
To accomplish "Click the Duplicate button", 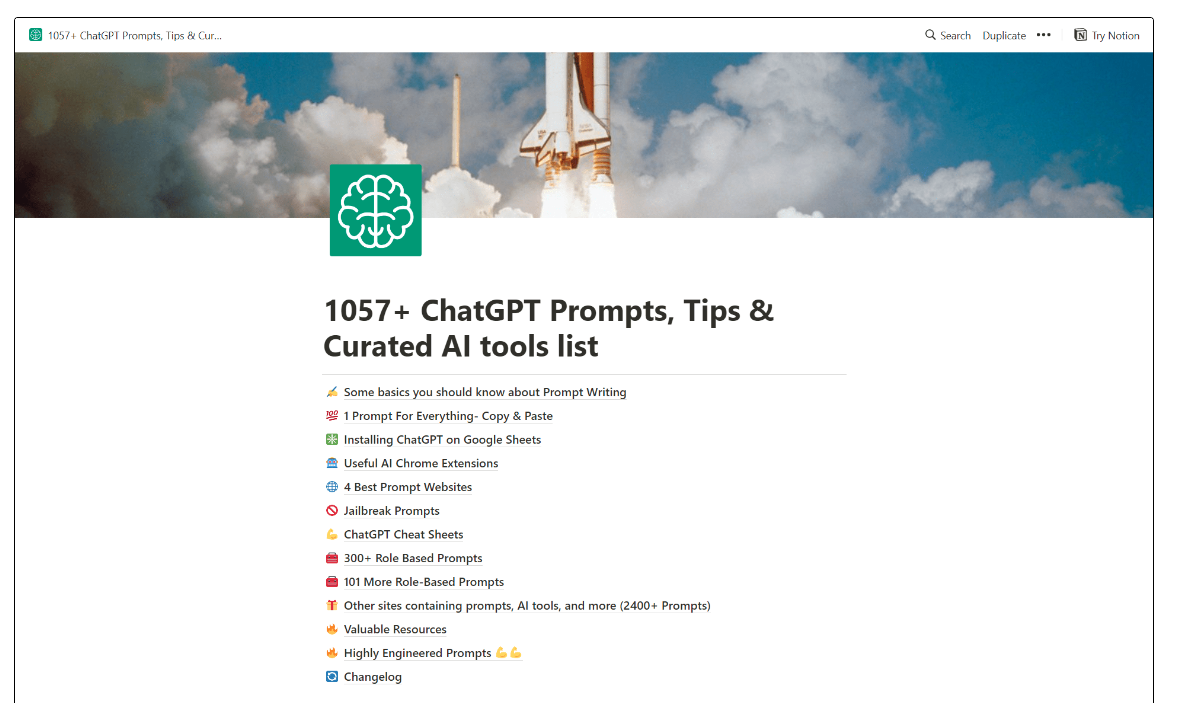I will click(x=1004, y=35).
